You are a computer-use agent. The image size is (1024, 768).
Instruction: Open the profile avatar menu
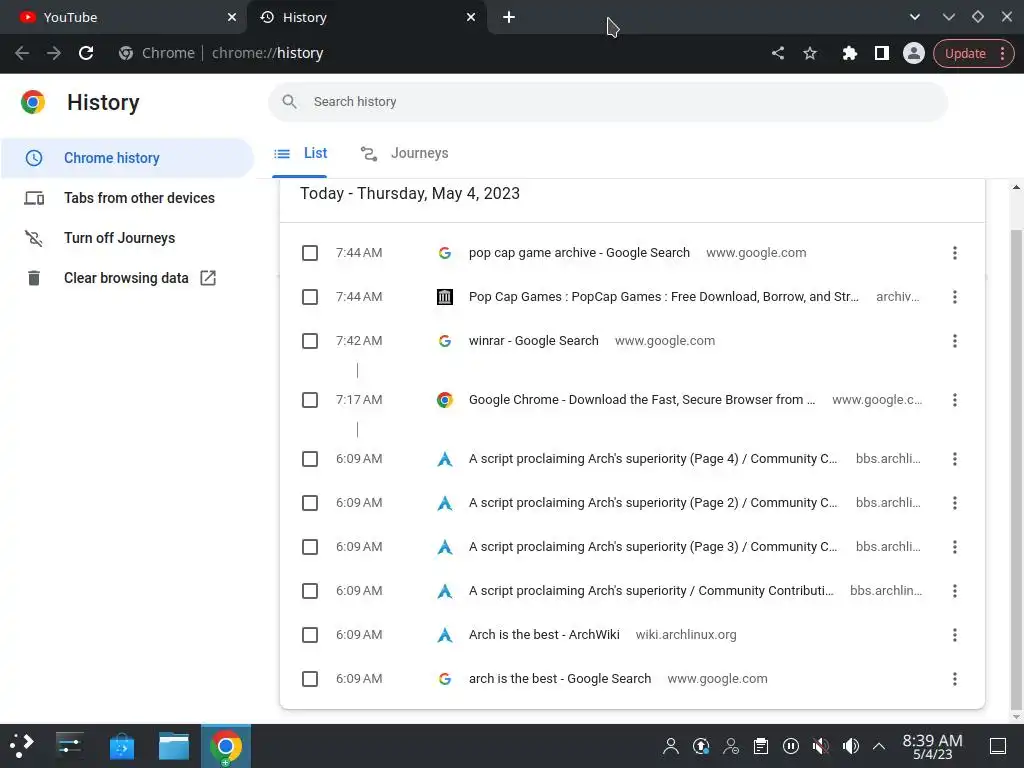coord(914,53)
